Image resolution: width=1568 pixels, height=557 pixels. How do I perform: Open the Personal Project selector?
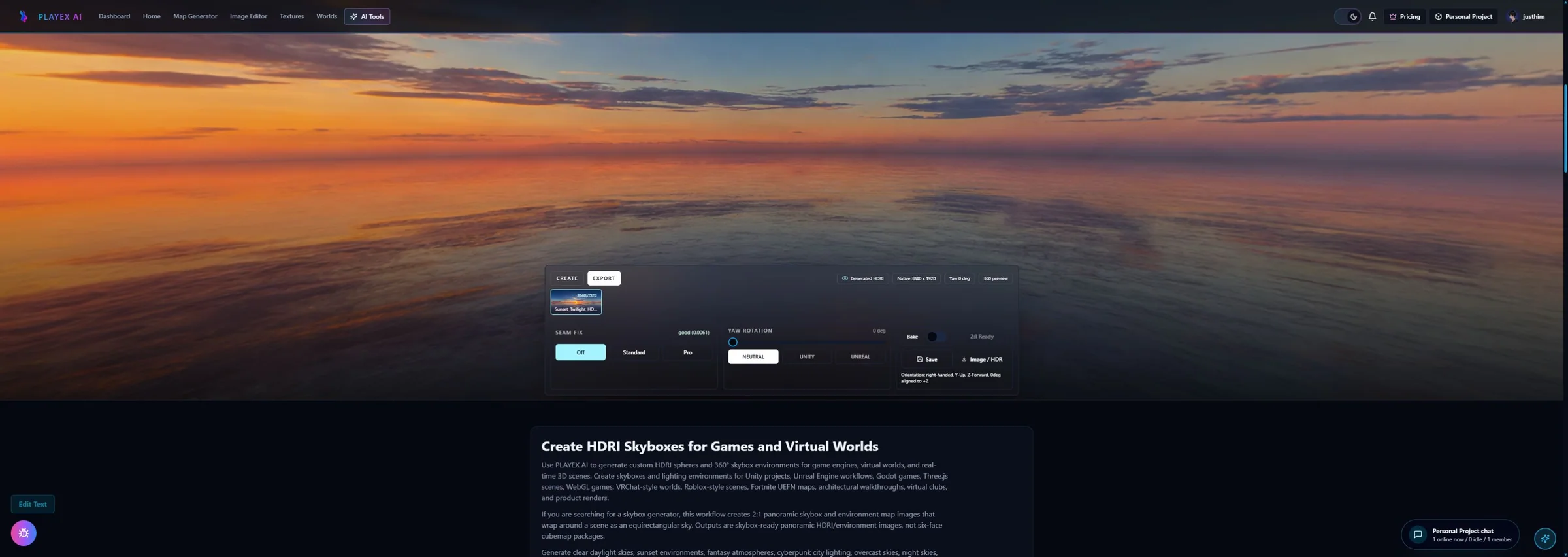pos(1463,17)
